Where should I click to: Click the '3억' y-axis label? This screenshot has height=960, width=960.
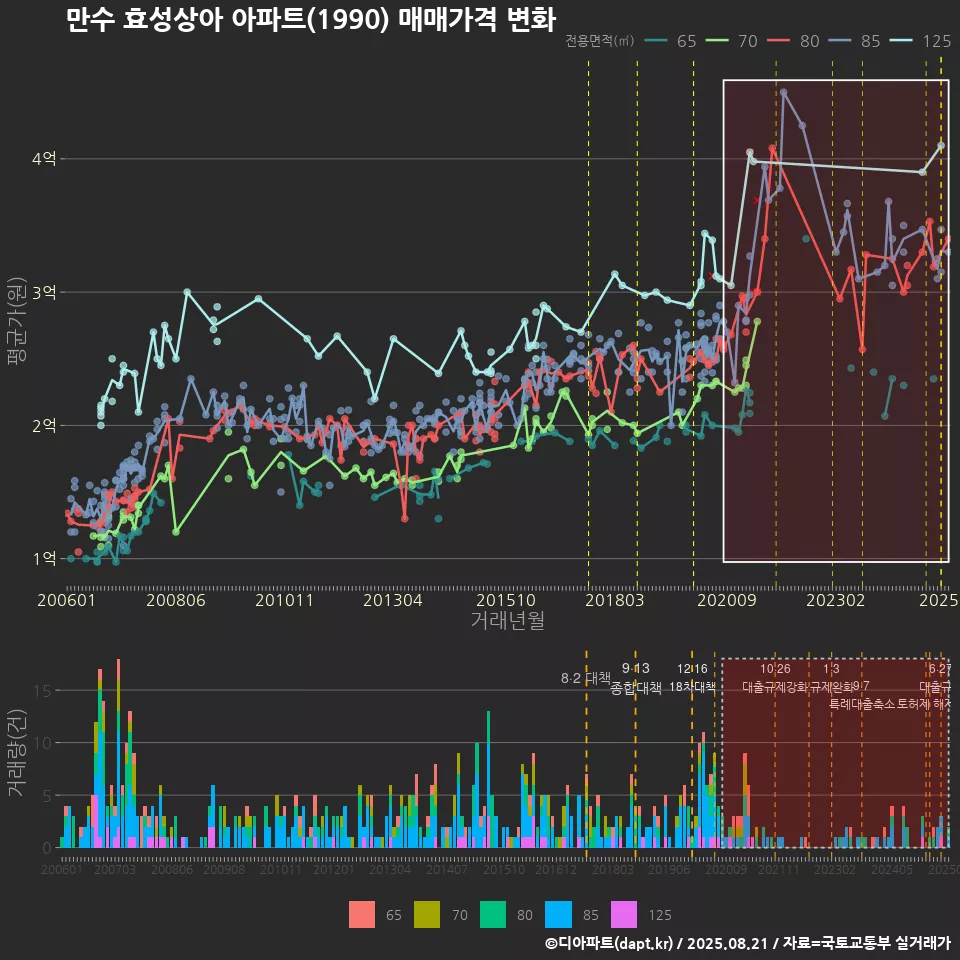44,292
